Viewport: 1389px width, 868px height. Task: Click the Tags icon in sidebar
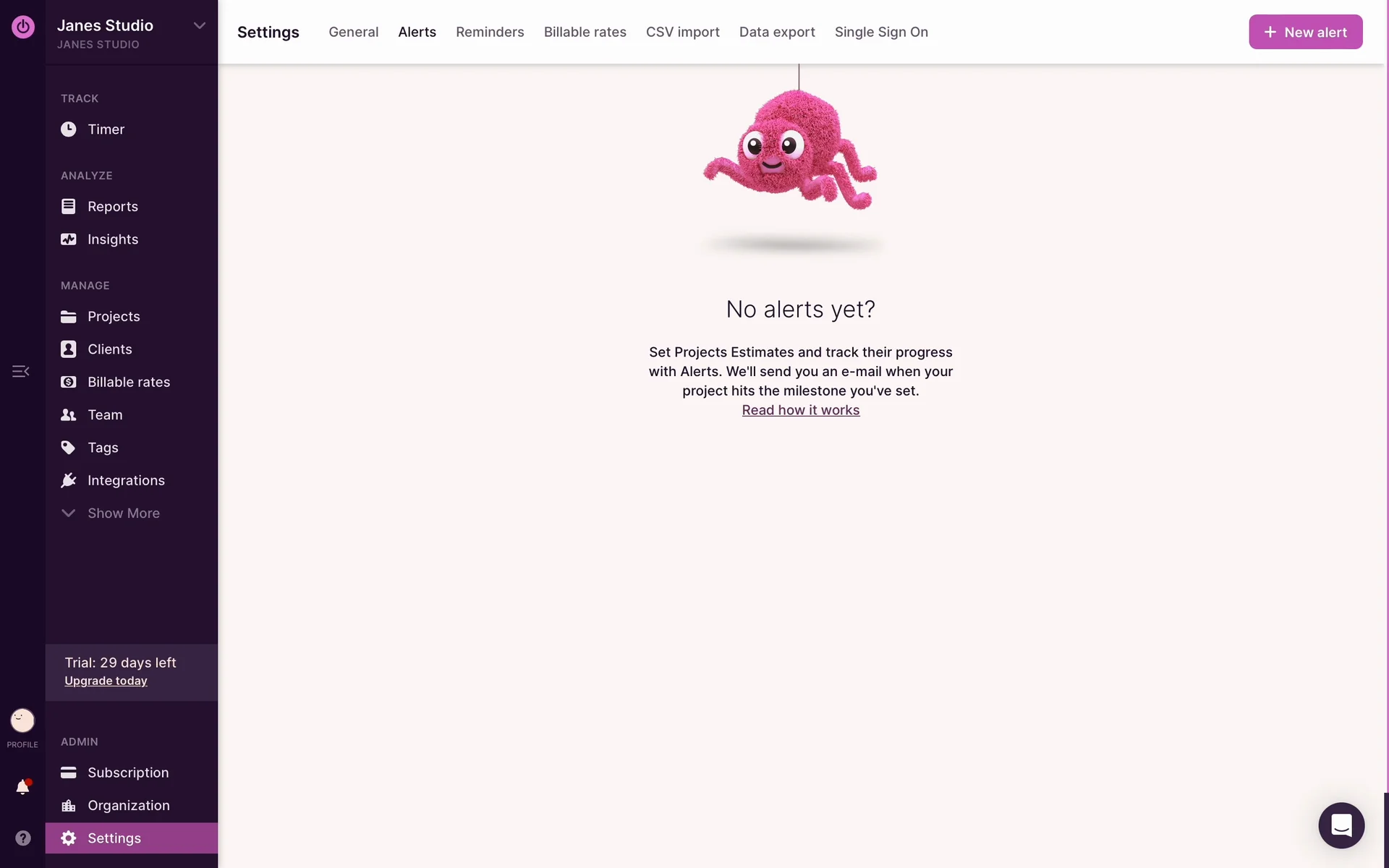coord(68,448)
